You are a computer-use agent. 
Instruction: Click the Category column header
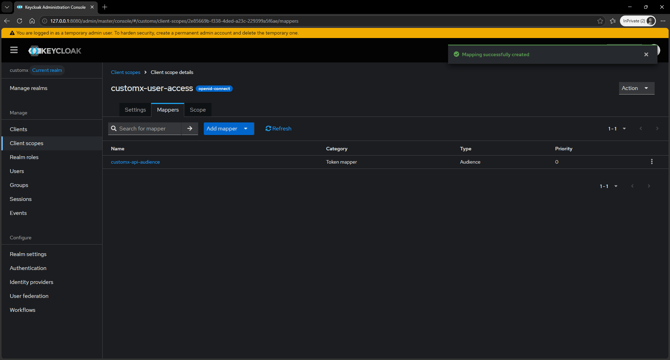(337, 149)
